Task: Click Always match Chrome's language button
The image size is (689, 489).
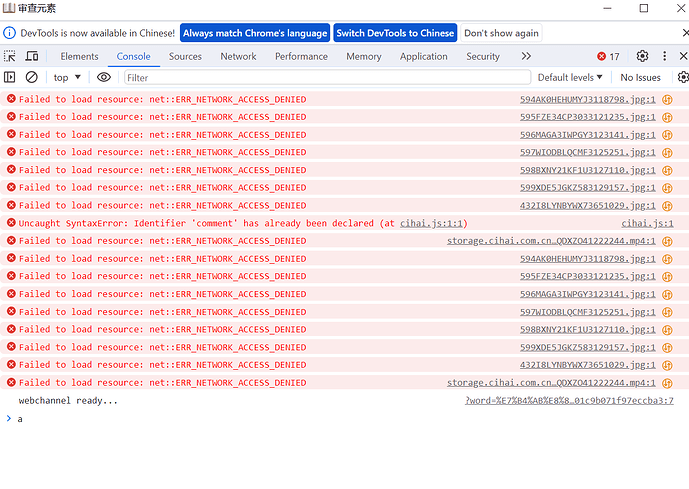Action: click(254, 33)
